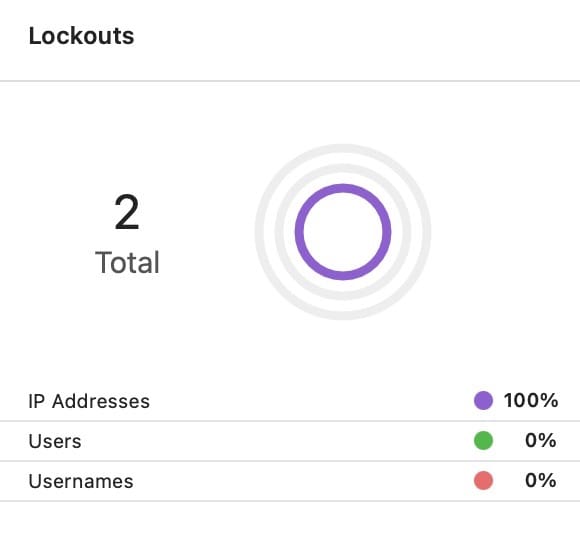The image size is (580, 552).
Task: Click the empty space in IP Addresses row
Action: [311, 401]
